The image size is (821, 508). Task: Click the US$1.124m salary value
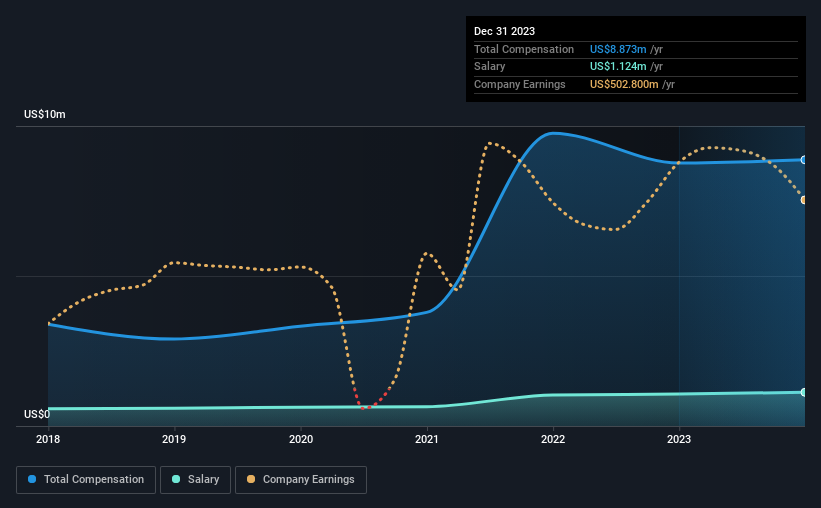coord(618,67)
